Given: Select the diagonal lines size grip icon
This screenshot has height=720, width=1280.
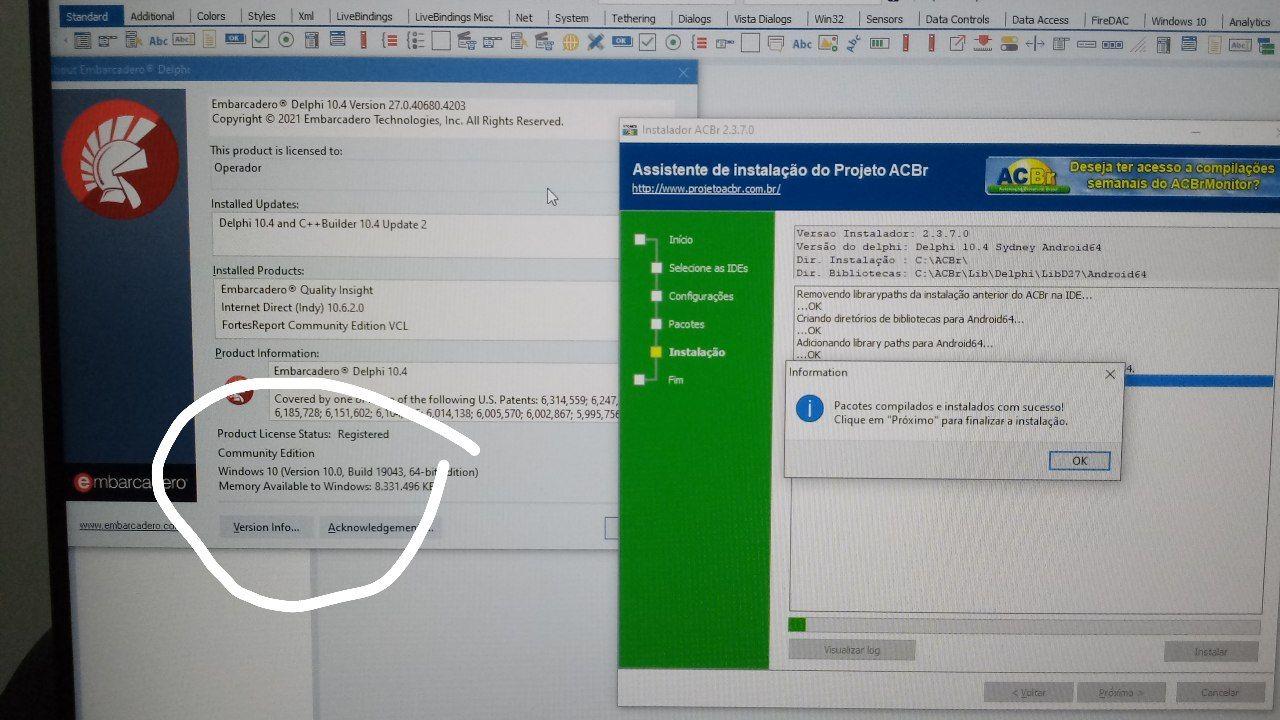Looking at the screenshot, I should coord(1139,43).
